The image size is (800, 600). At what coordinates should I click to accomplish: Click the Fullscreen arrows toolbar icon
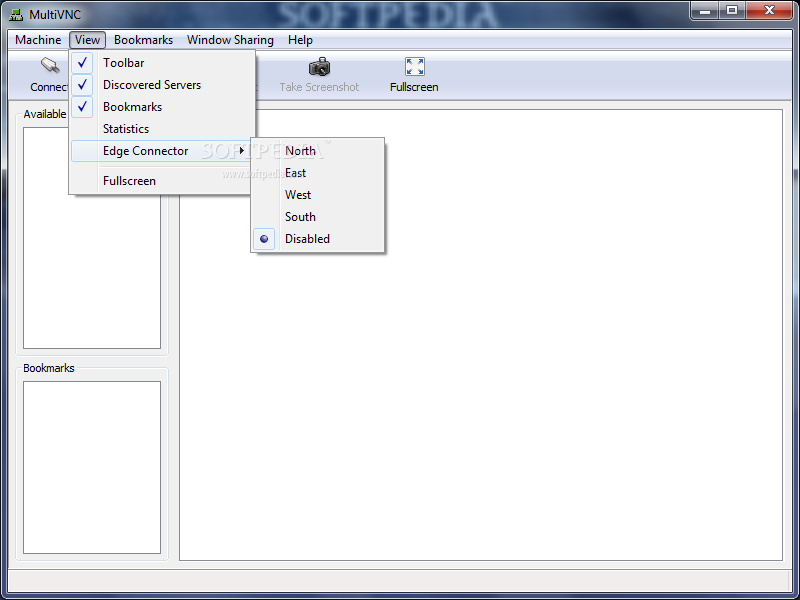click(x=414, y=67)
